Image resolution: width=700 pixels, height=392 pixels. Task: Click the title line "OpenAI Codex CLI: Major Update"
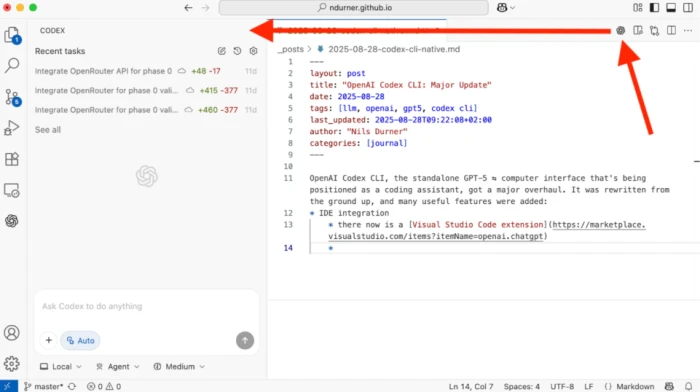point(400,85)
